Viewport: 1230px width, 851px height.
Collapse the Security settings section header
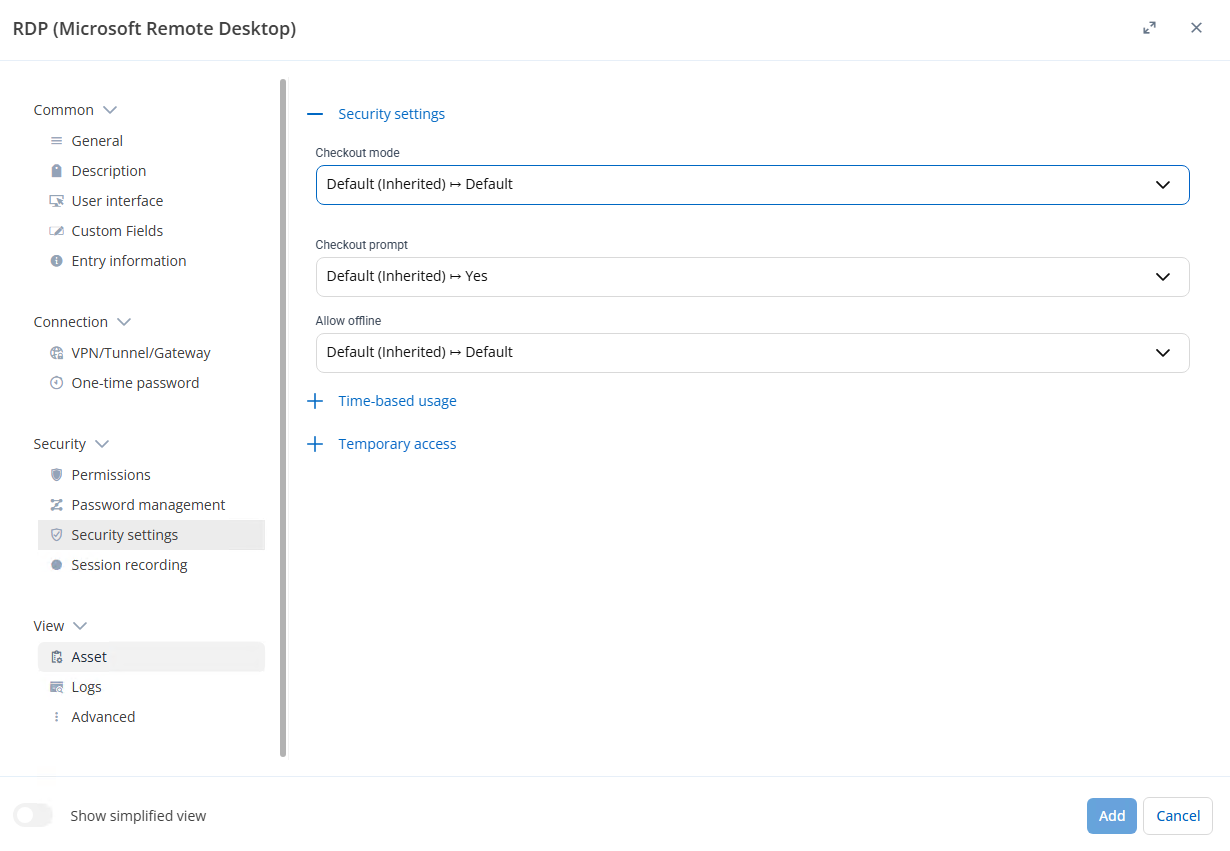pyautogui.click(x=315, y=114)
